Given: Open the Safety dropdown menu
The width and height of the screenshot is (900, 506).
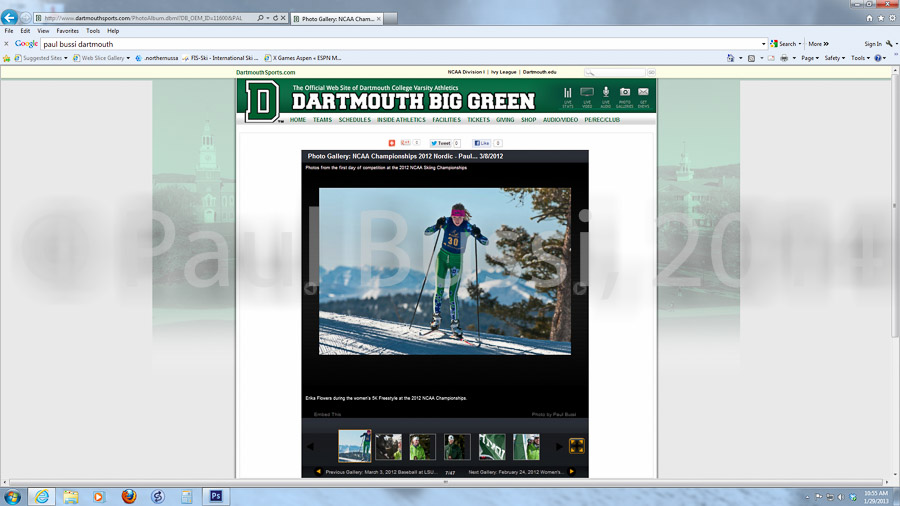Looking at the screenshot, I should (x=835, y=58).
